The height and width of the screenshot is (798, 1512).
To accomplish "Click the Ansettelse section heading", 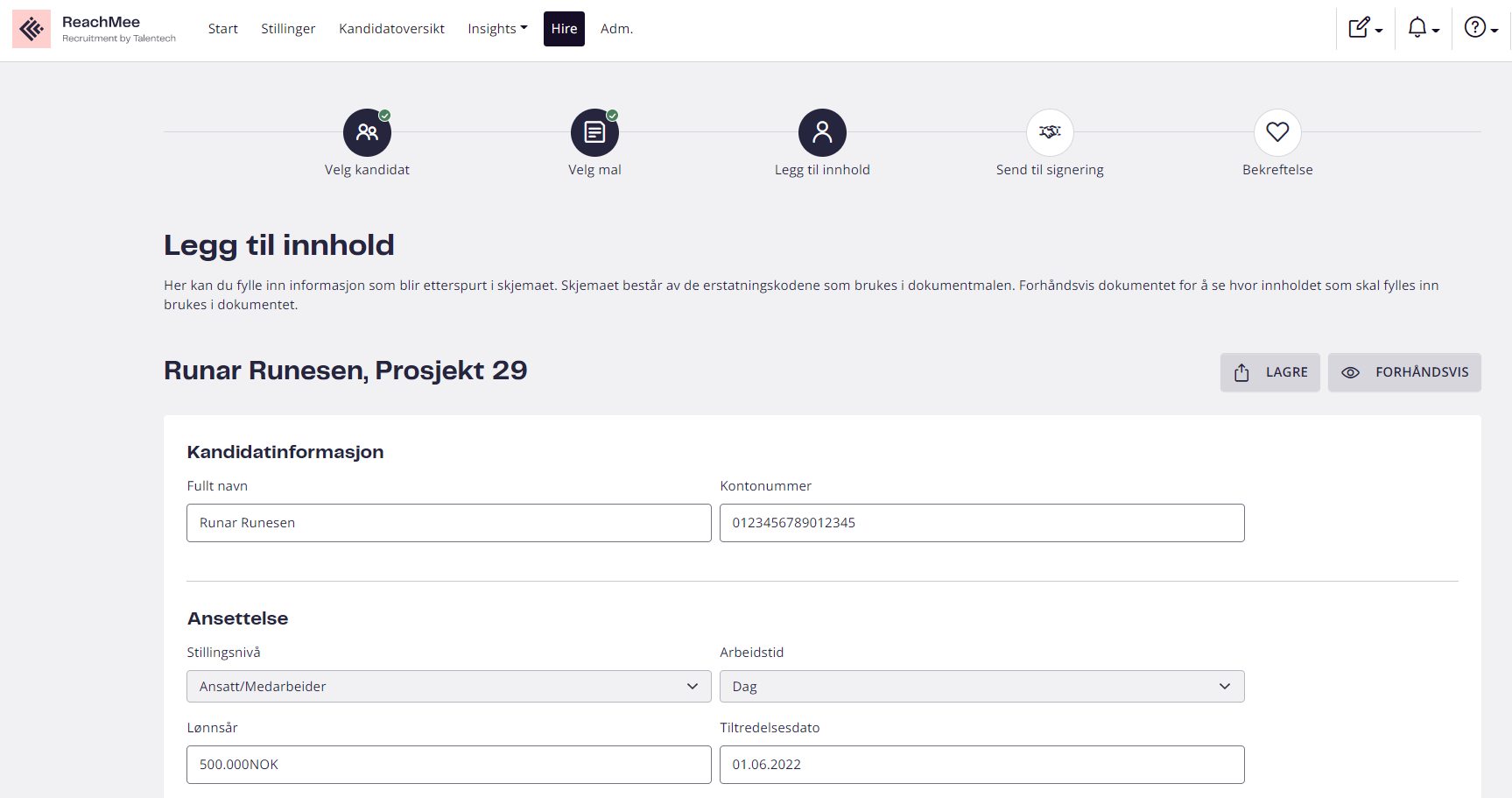I will click(237, 618).
